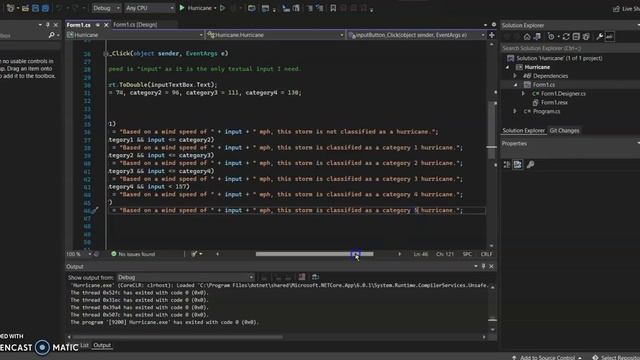Image resolution: width=640 pixels, height=360 pixels.
Task: Toggle Word Wrap icon in Output panel
Action: click(x=315, y=277)
